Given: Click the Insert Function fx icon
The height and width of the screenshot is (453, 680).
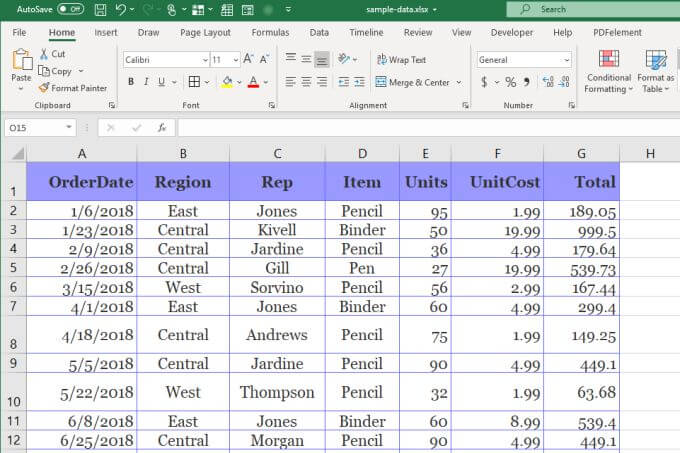Looking at the screenshot, I should point(161,128).
